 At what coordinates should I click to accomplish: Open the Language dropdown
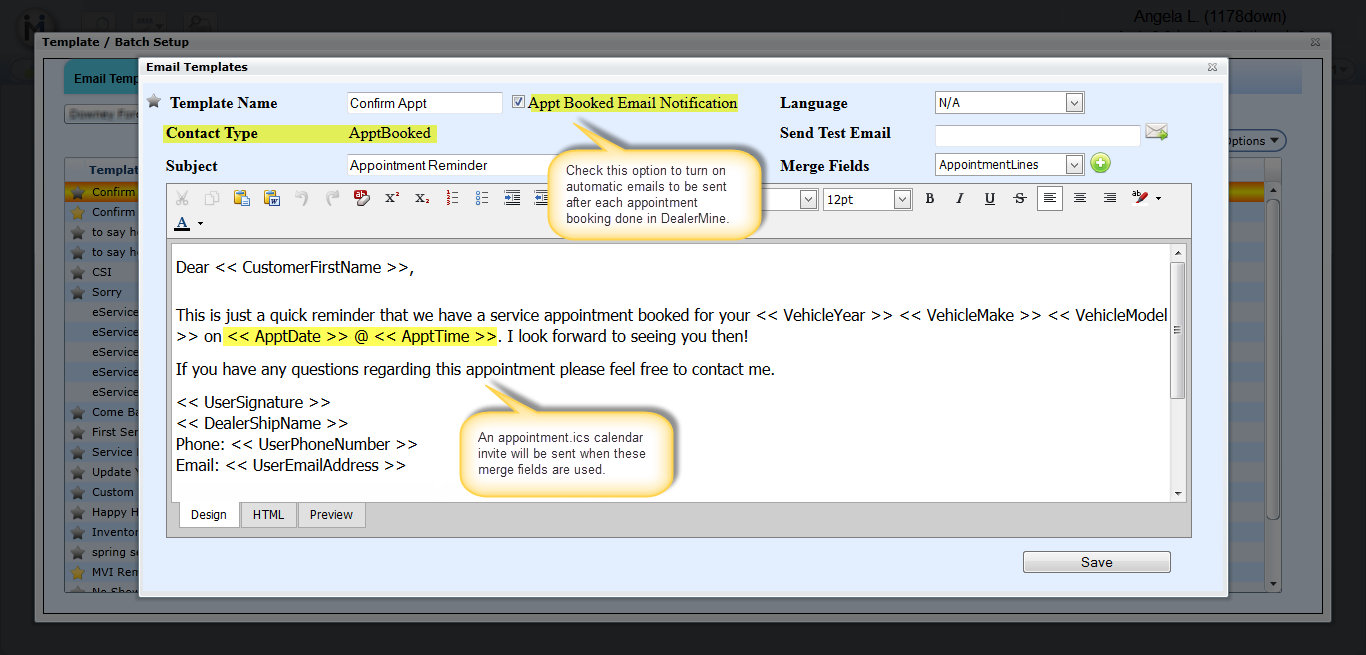click(x=1074, y=102)
